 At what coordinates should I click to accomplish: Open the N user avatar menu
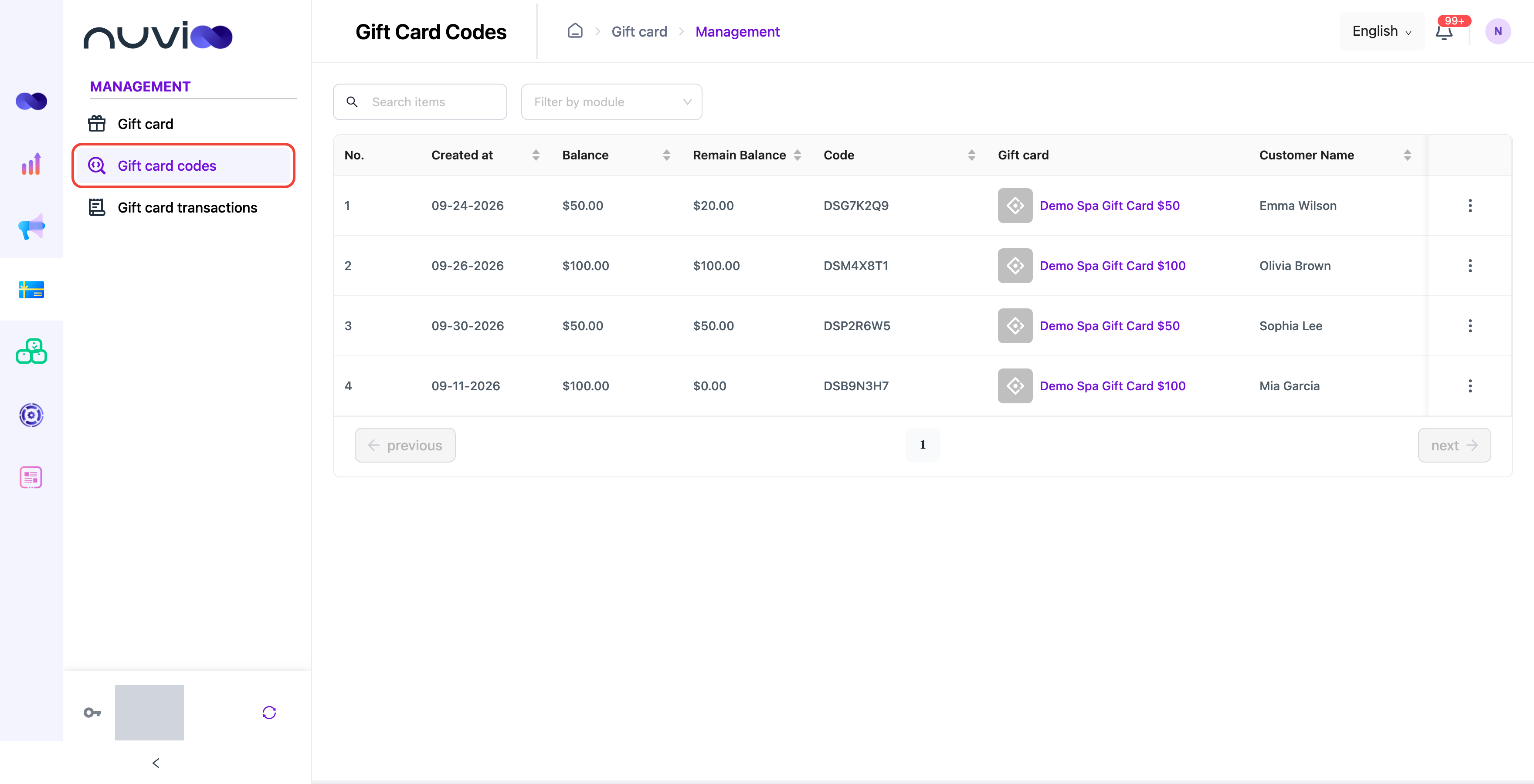pos(1498,31)
